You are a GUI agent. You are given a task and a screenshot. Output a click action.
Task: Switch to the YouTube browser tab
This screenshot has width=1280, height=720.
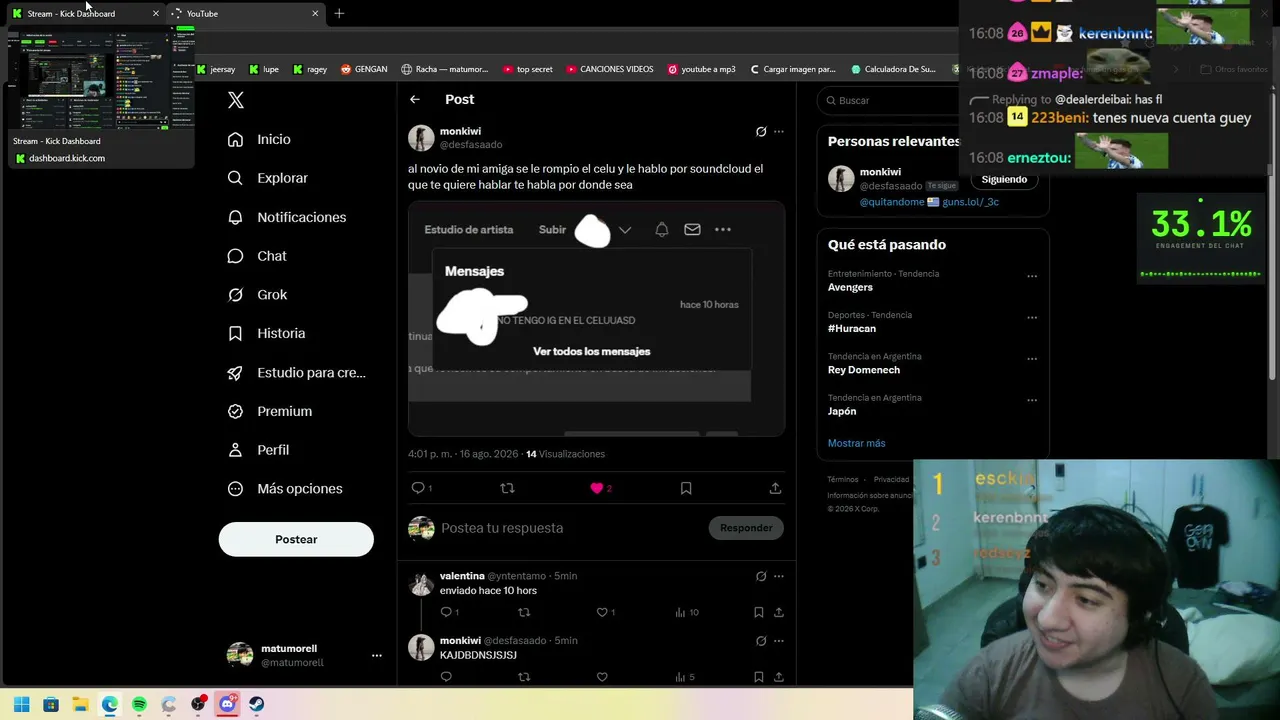244,13
